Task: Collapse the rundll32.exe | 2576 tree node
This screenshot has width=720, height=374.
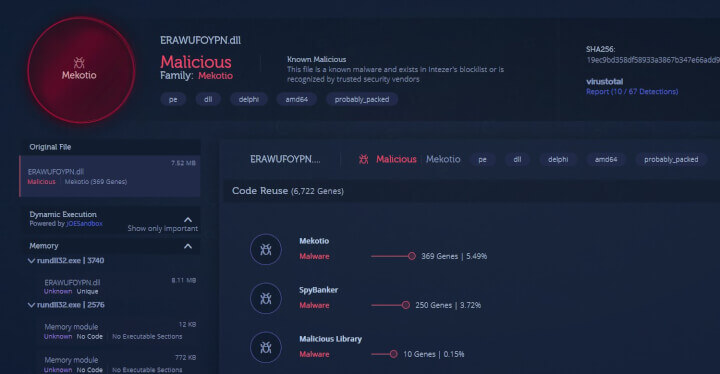Action: pos(31,305)
